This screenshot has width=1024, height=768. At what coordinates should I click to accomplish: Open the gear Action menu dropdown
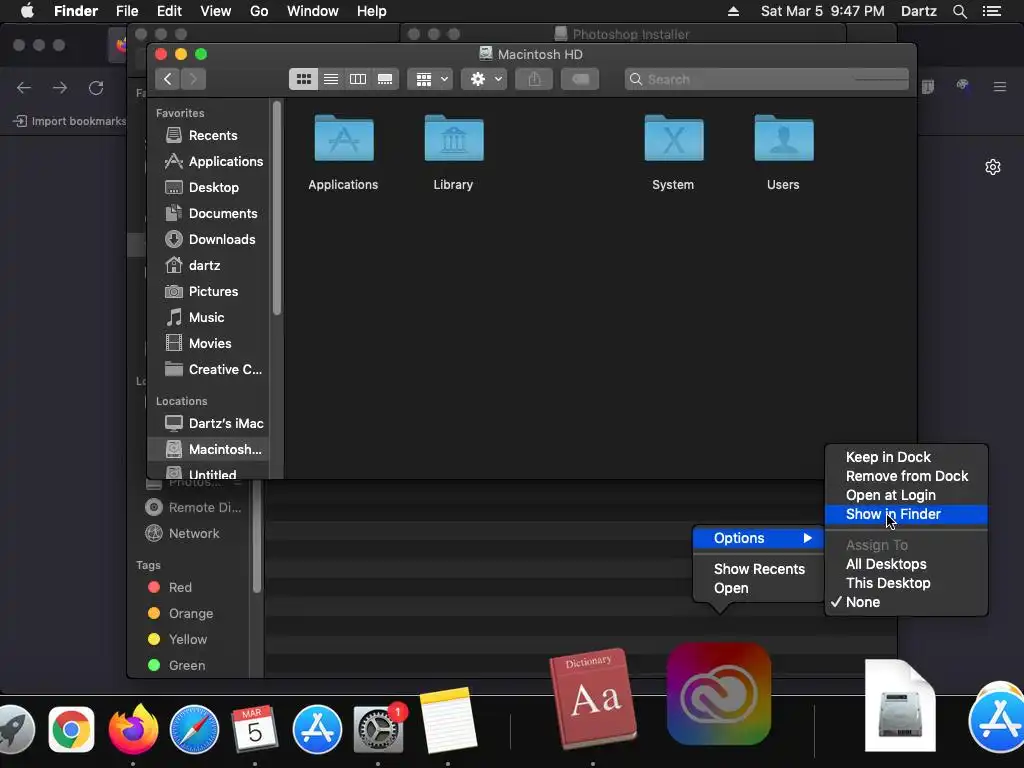484,79
